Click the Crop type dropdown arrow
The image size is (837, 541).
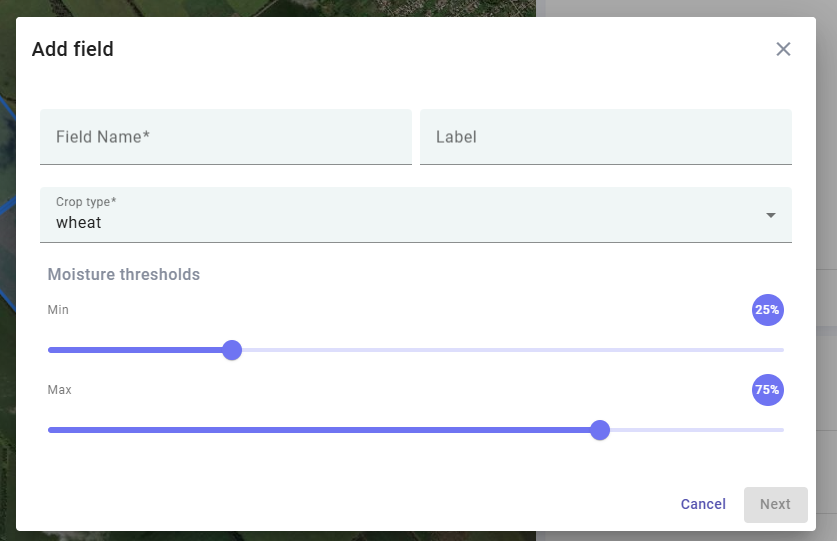click(770, 215)
